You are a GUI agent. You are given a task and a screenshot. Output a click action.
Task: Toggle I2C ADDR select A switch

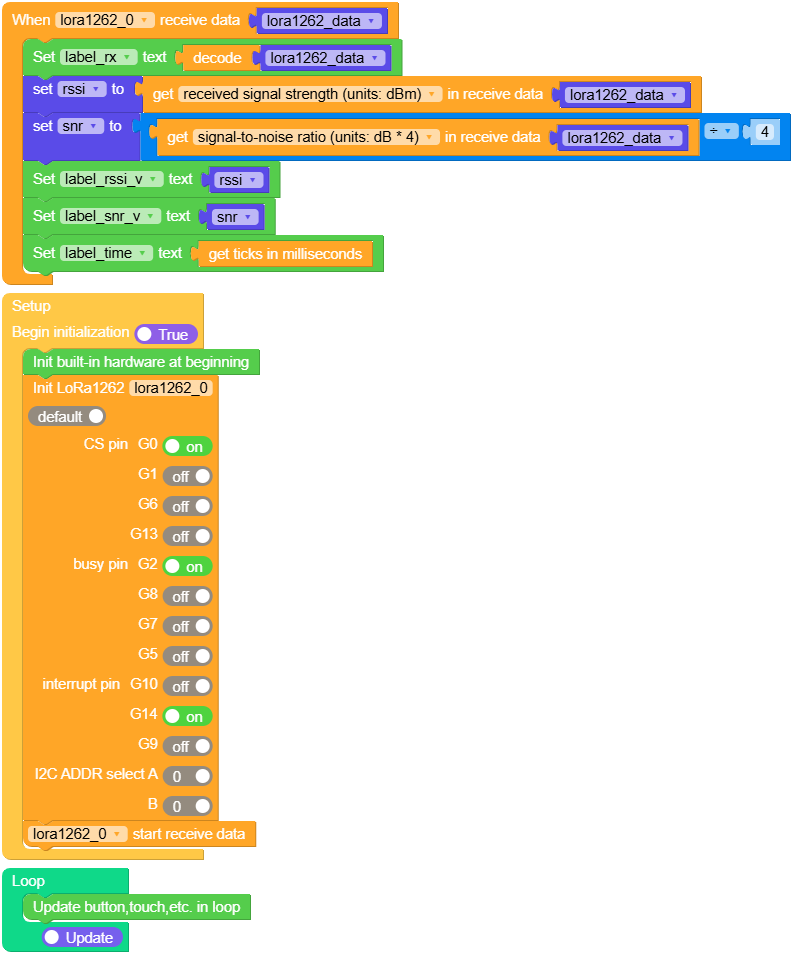[x=187, y=776]
